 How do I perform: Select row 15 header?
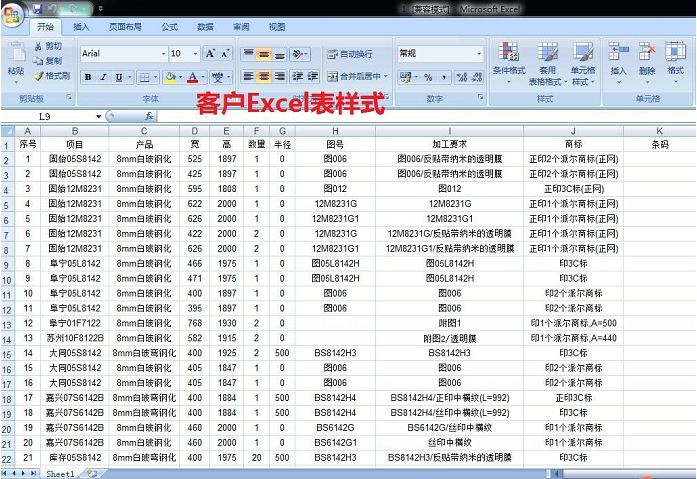click(7, 354)
